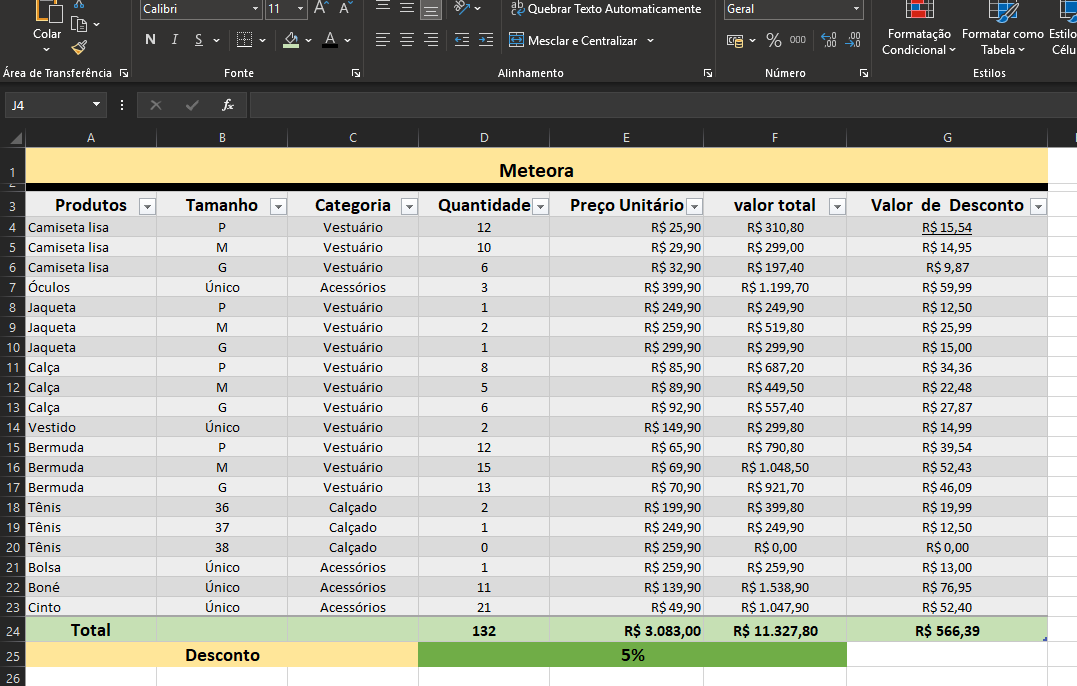Image resolution: width=1077 pixels, height=686 pixels.
Task: Click the percent style icon
Action: 773,40
